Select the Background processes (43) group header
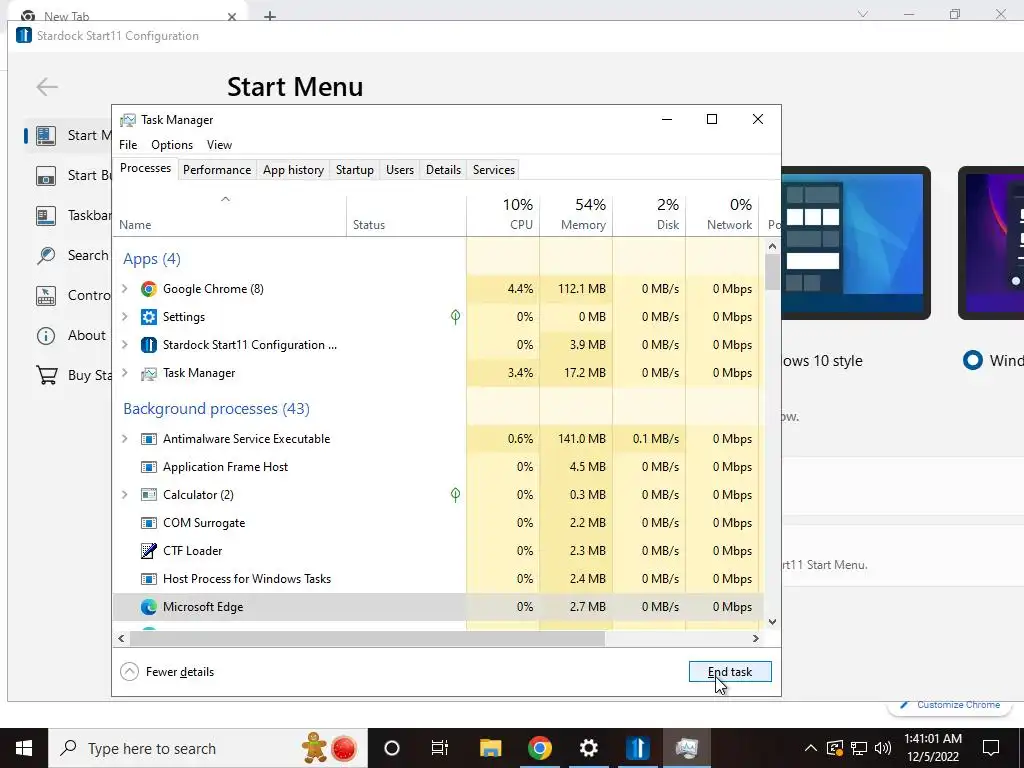Screen dimensions: 1024x768 [216, 409]
